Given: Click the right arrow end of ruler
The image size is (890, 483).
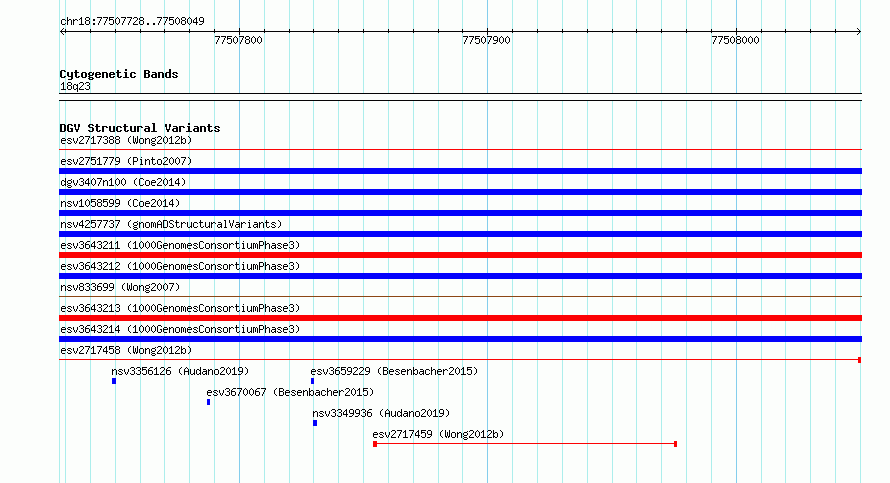Looking at the screenshot, I should coord(858,32).
